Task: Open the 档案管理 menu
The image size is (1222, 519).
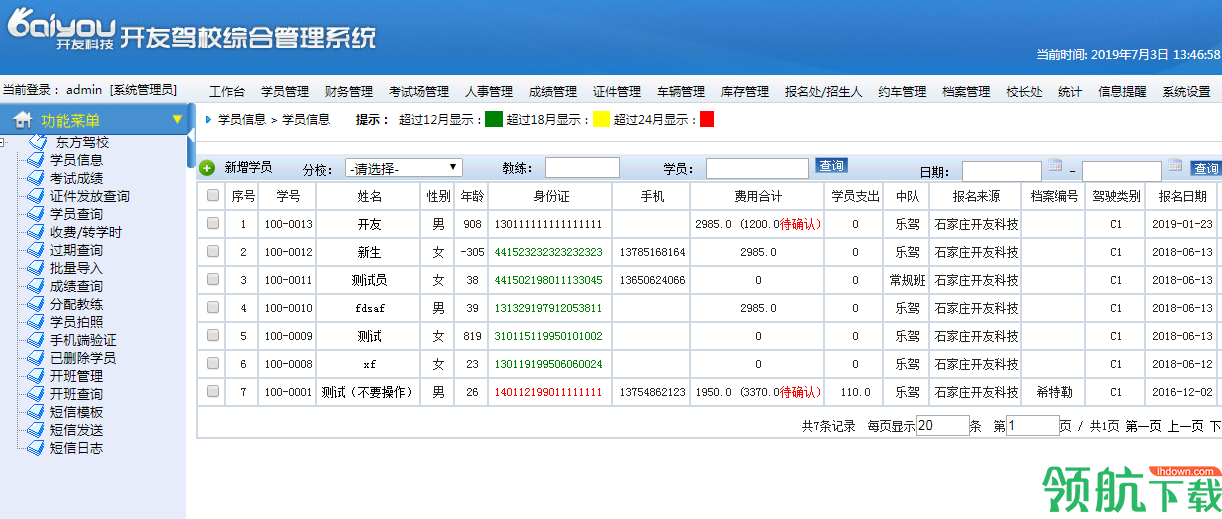Action: point(966,92)
